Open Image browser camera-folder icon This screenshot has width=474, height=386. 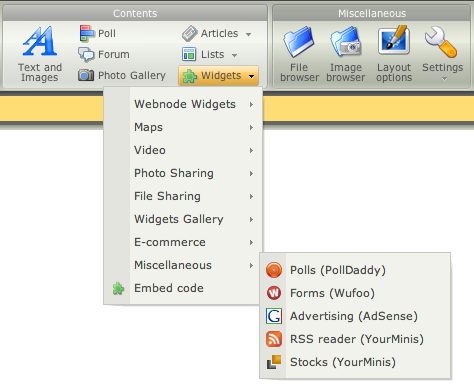pos(346,42)
